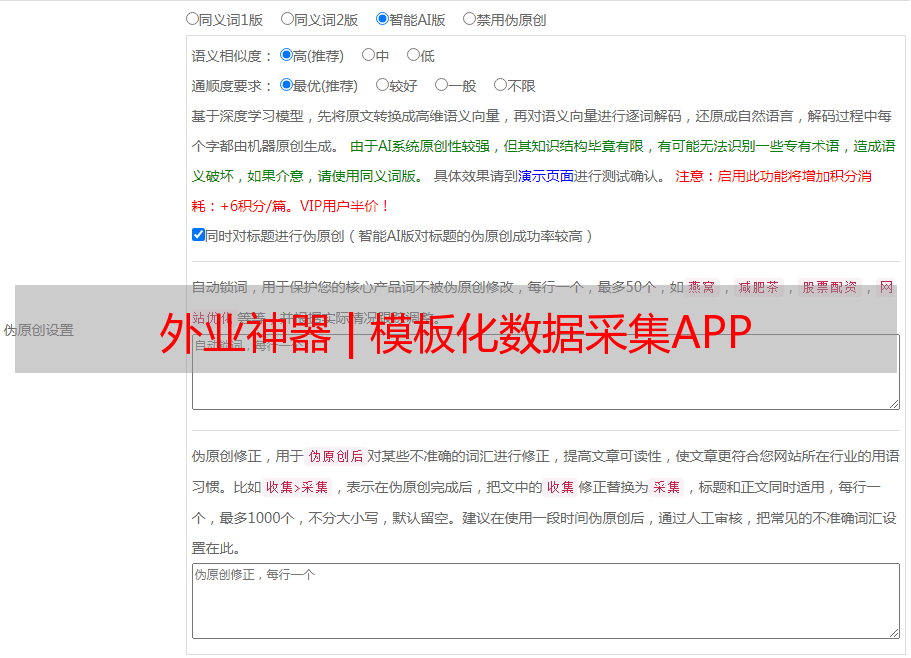Set 语义相似度 to 中
Viewport: 911px width, 658px height.
[x=368, y=55]
